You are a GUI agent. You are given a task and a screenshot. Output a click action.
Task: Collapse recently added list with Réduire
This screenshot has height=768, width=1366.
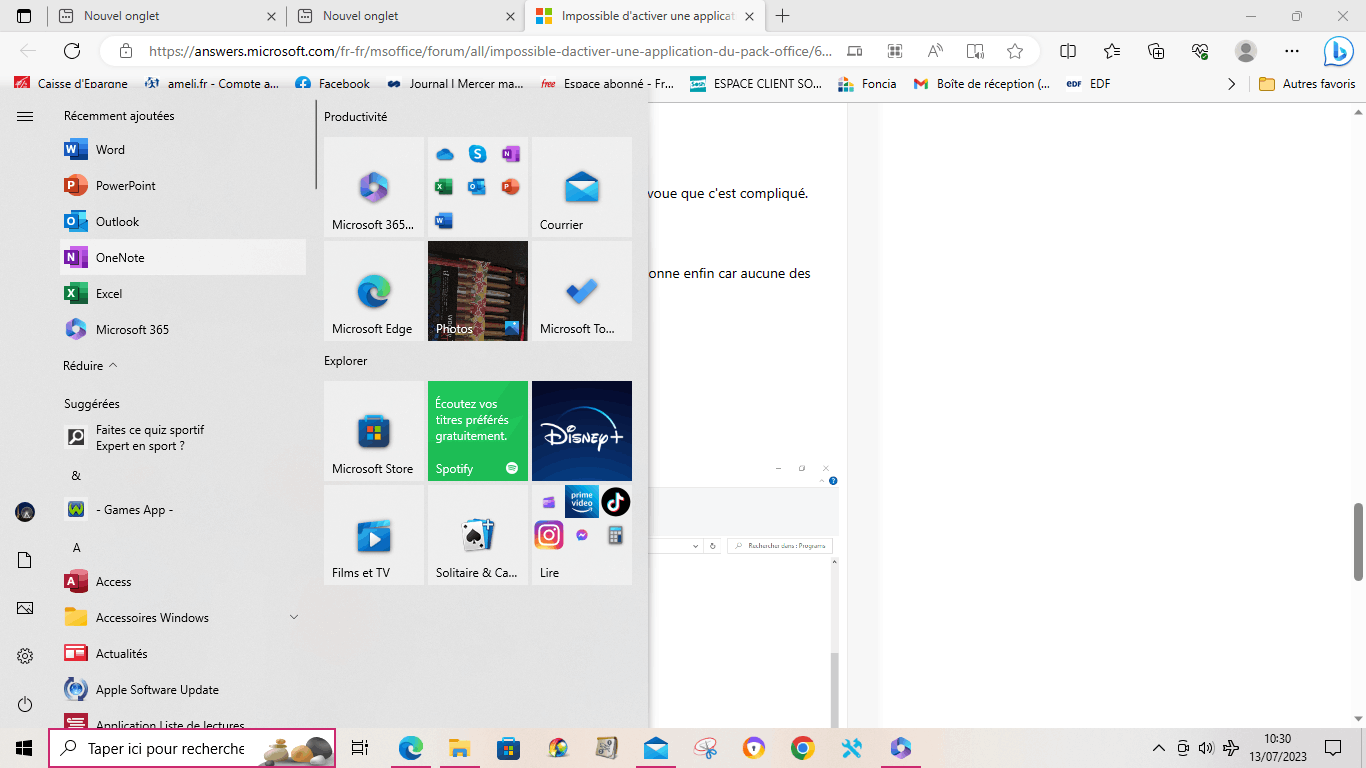[90, 366]
